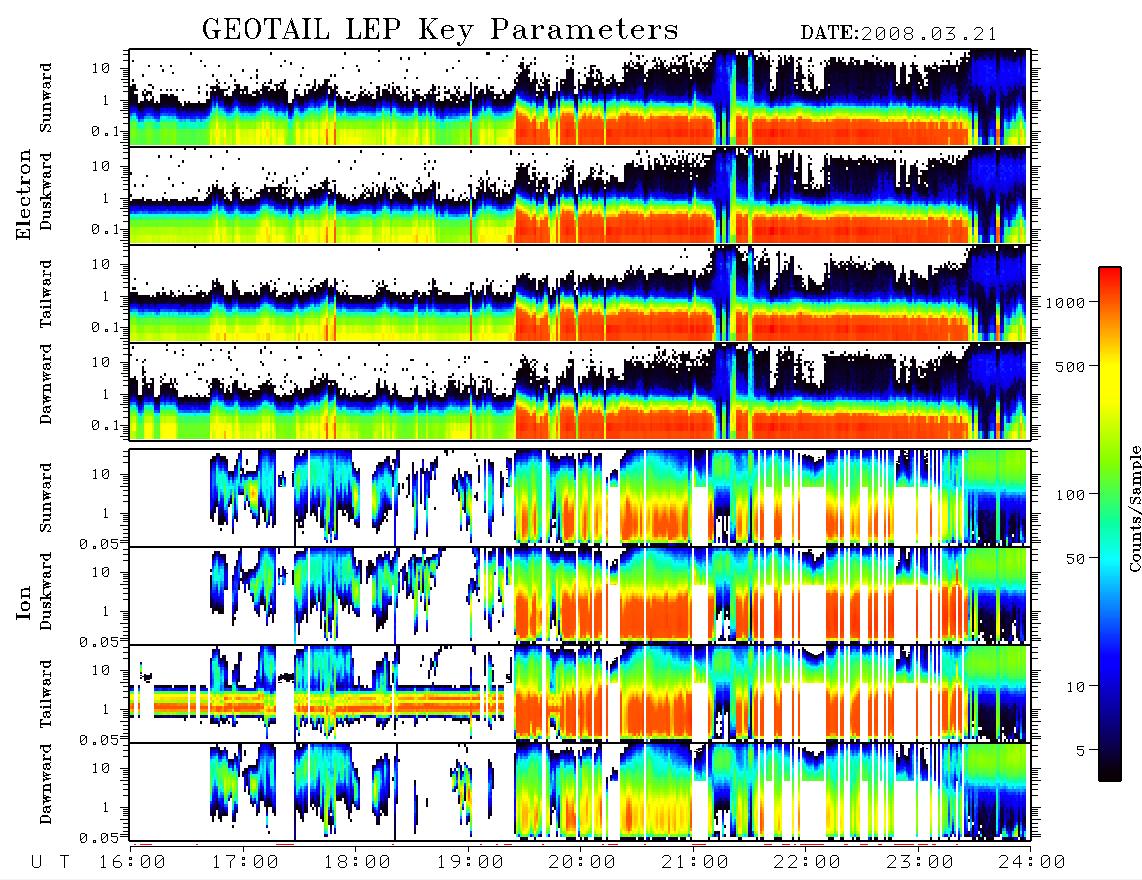This screenshot has width=1142, height=880.
Task: Click the '20:00' time tick label
Action: coord(582,863)
